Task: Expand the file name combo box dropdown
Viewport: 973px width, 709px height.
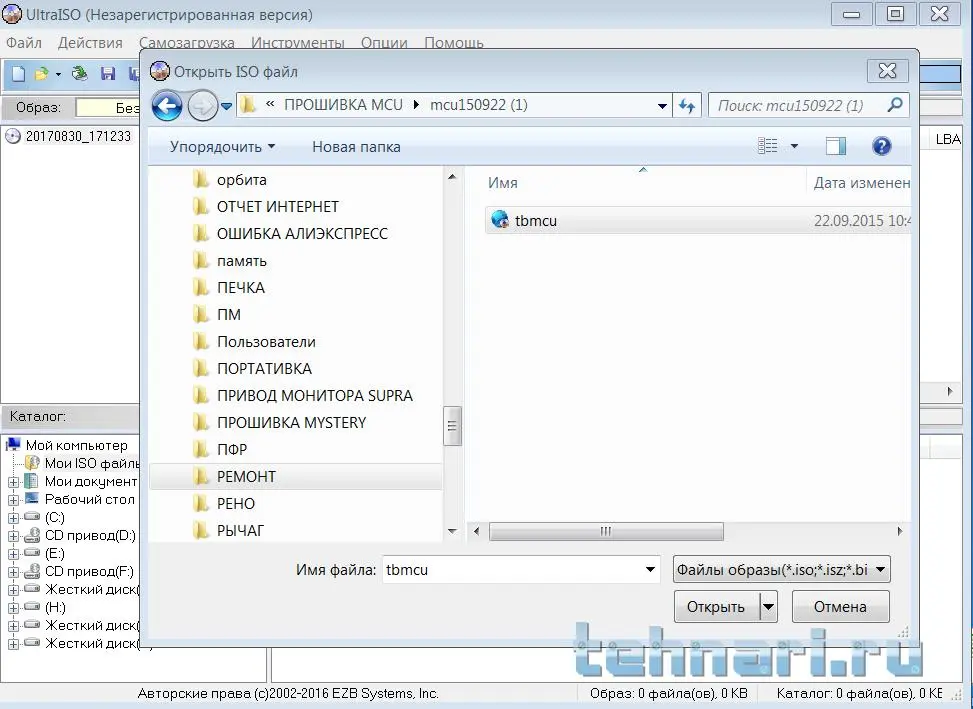Action: coord(650,569)
